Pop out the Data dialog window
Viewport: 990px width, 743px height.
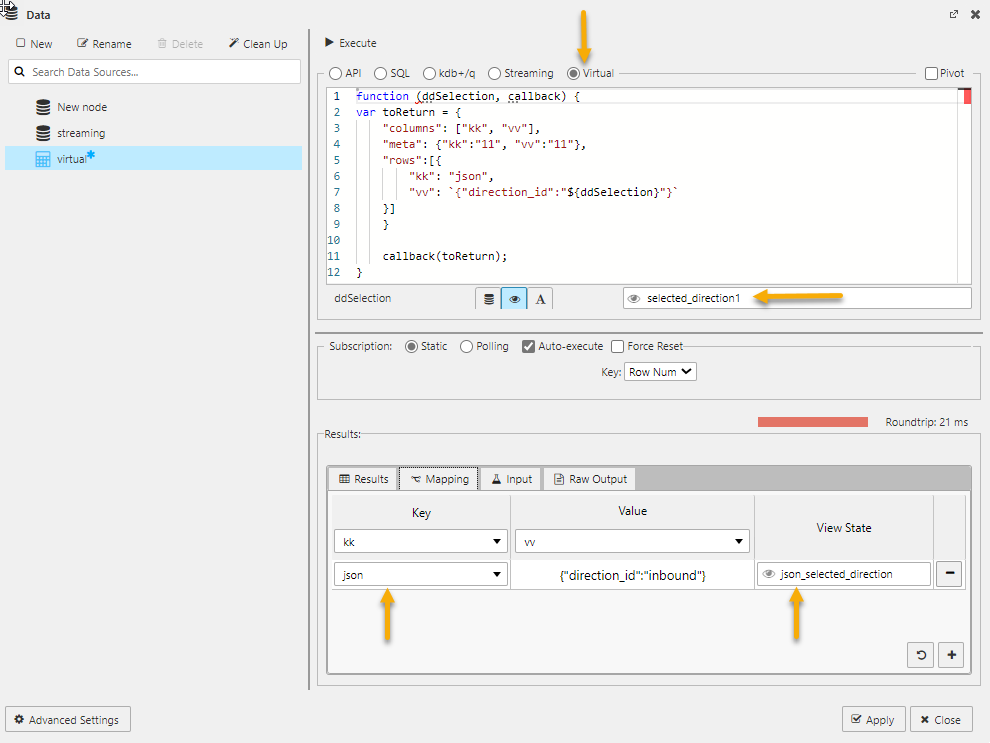953,15
